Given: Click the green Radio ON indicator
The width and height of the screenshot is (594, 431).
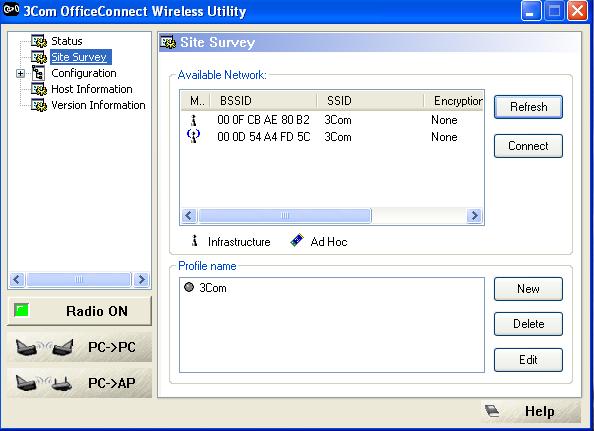Looking at the screenshot, I should [x=21, y=310].
